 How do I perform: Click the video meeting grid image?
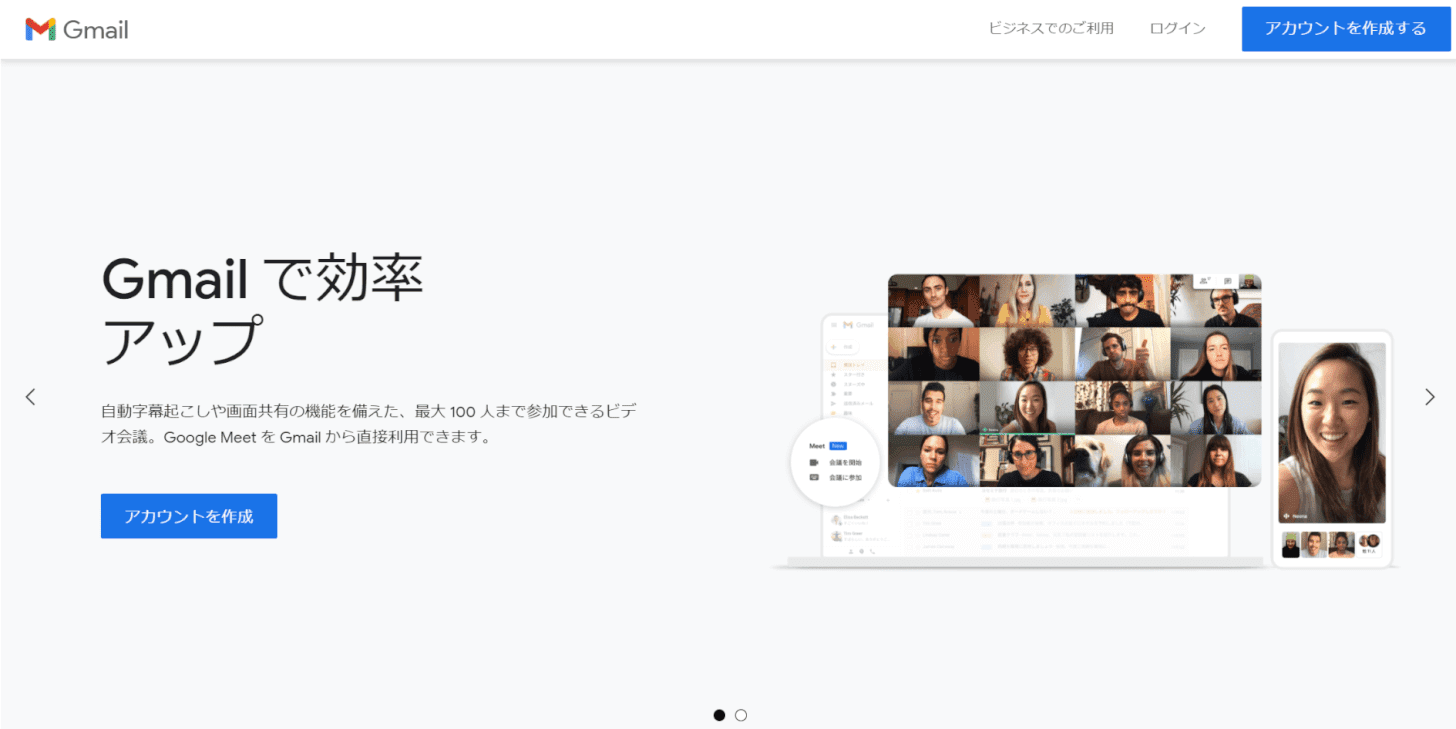(1075, 380)
